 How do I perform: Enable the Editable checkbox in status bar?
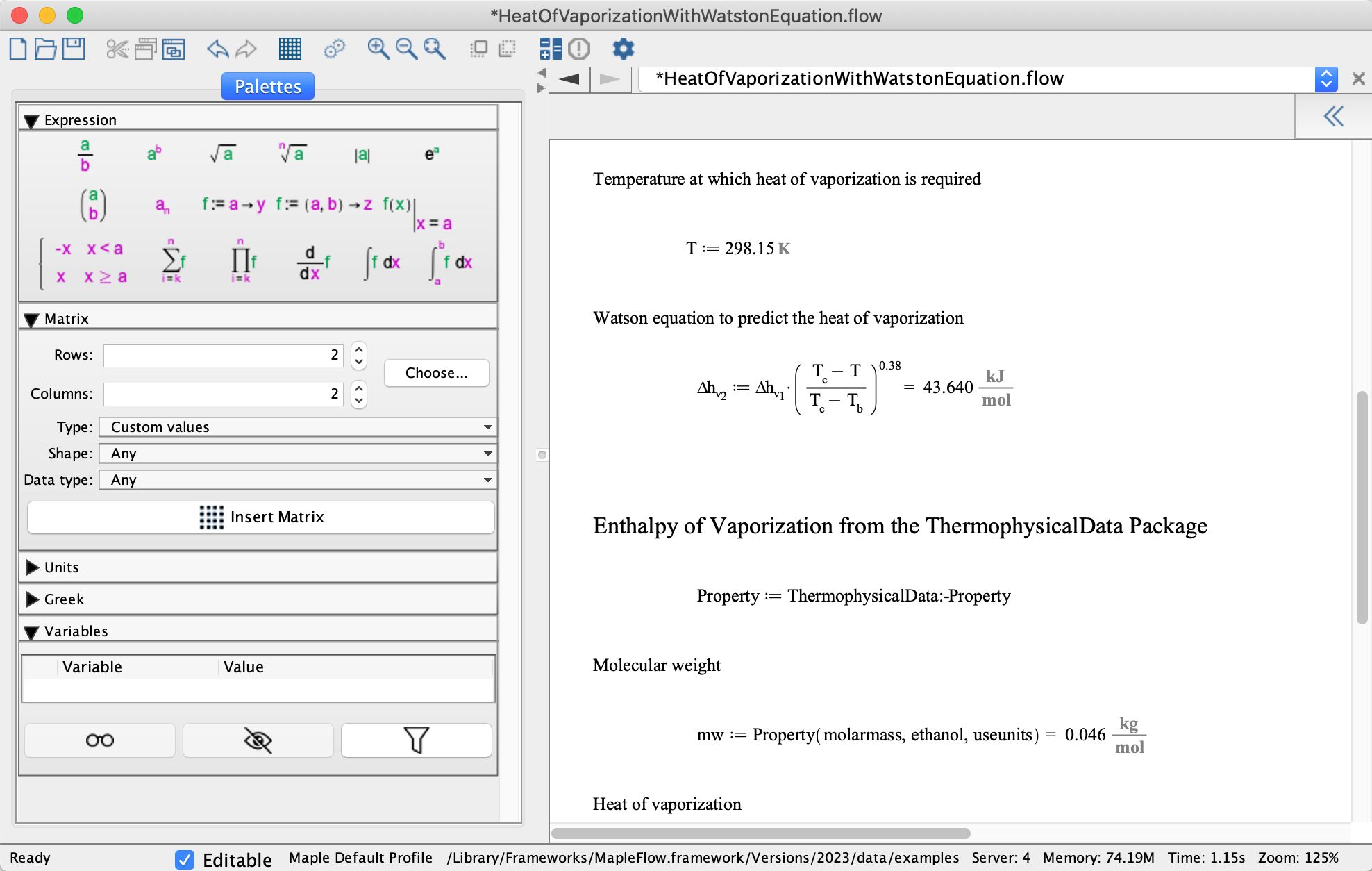tap(184, 860)
